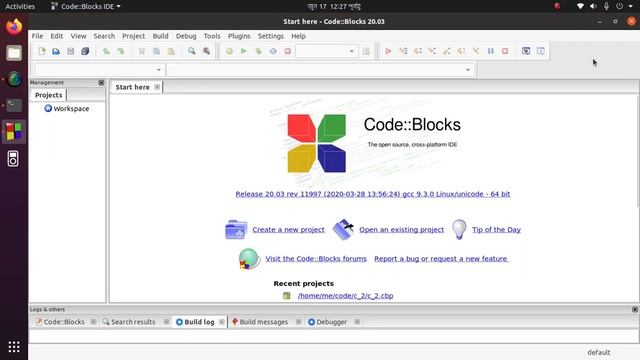The width and height of the screenshot is (640, 360).
Task: Open recent project /home/me/code/c_2/c_2.cbp
Action: (345, 296)
